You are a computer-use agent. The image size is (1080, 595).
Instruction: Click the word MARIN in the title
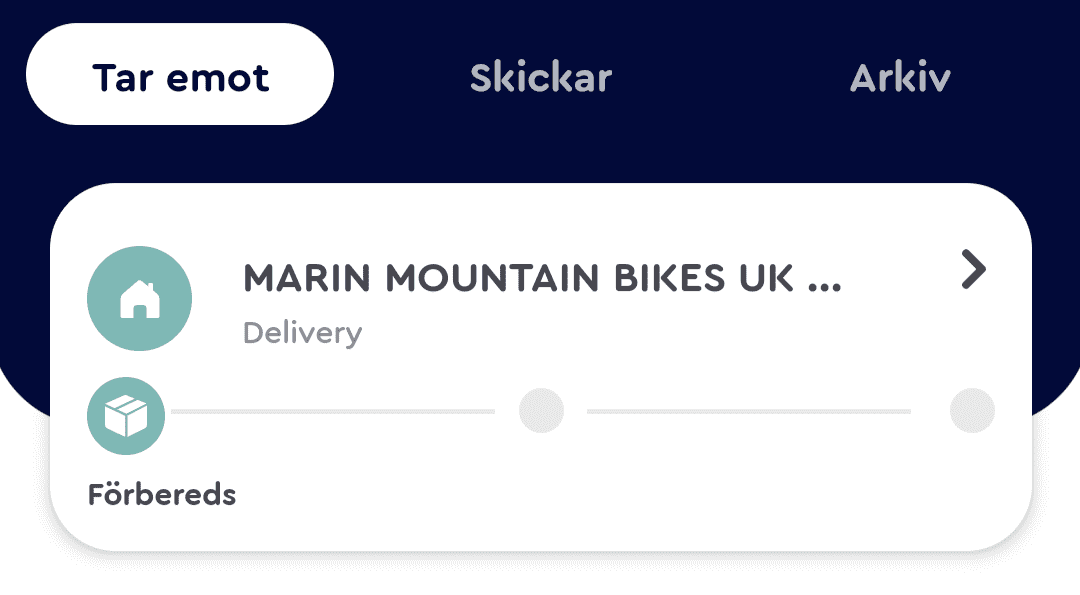(x=307, y=278)
